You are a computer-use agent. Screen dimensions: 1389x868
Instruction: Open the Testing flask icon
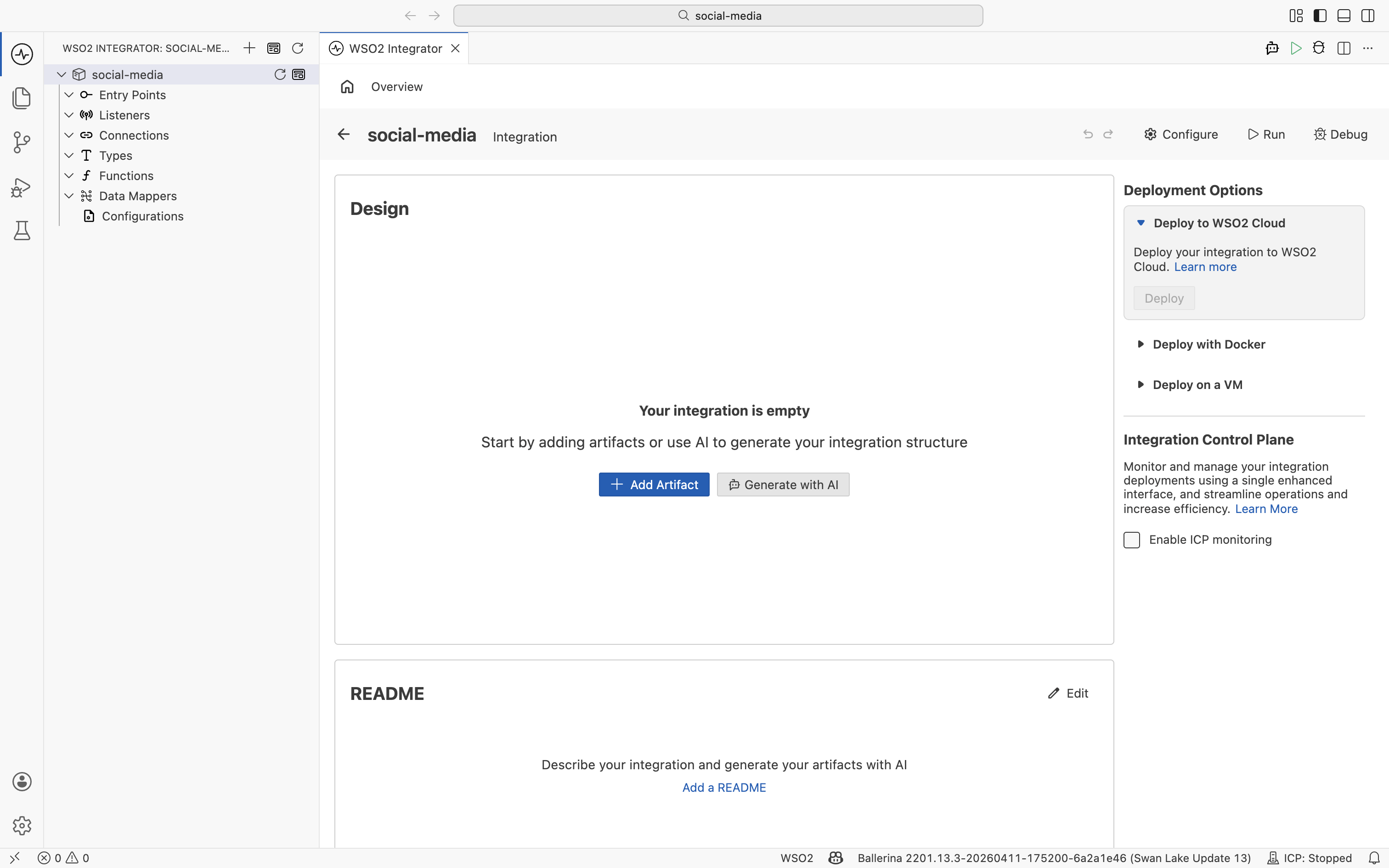tap(22, 231)
